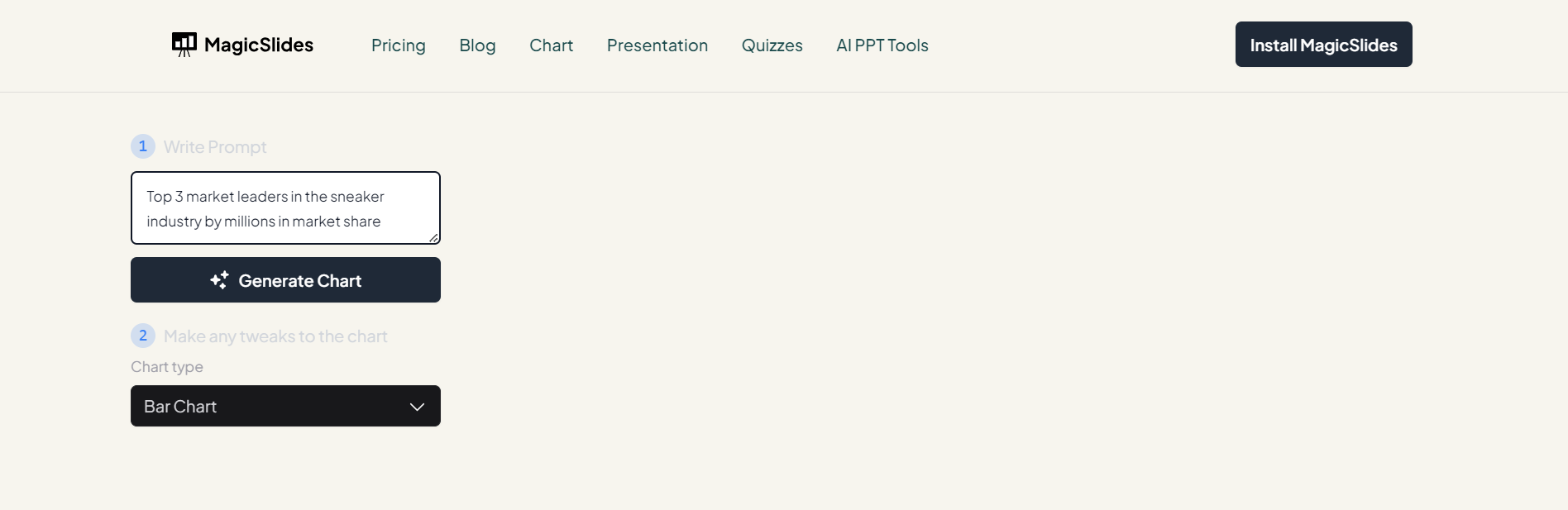
Task: Open the Pricing page
Action: (398, 45)
